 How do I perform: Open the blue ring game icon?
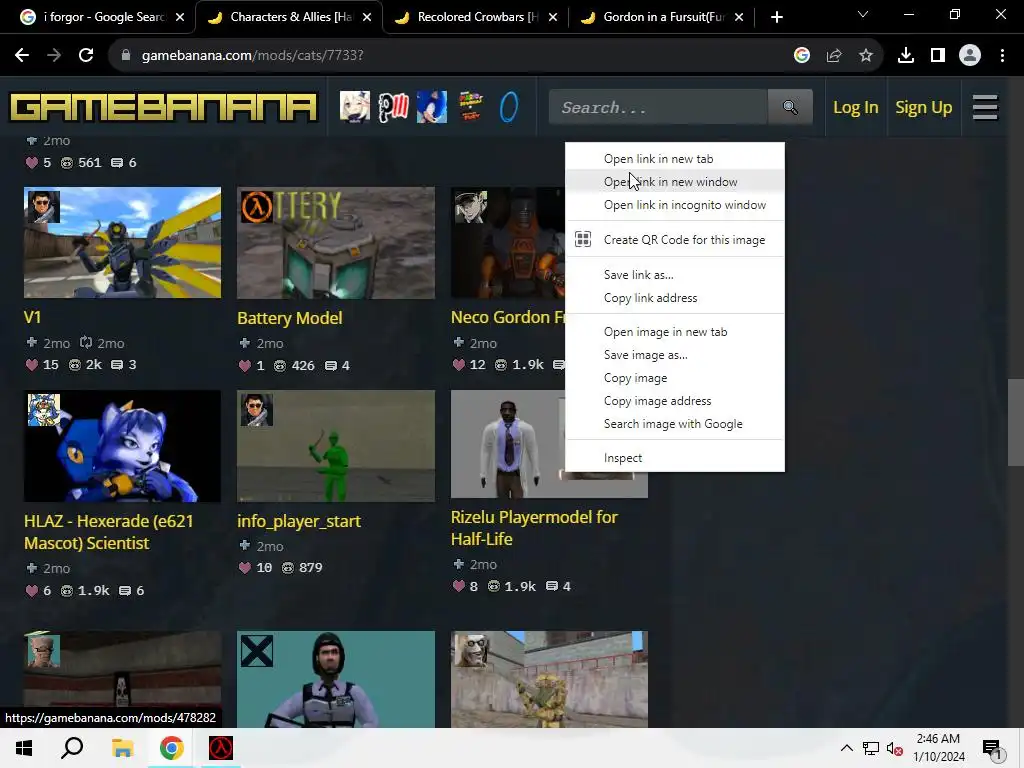pos(509,106)
